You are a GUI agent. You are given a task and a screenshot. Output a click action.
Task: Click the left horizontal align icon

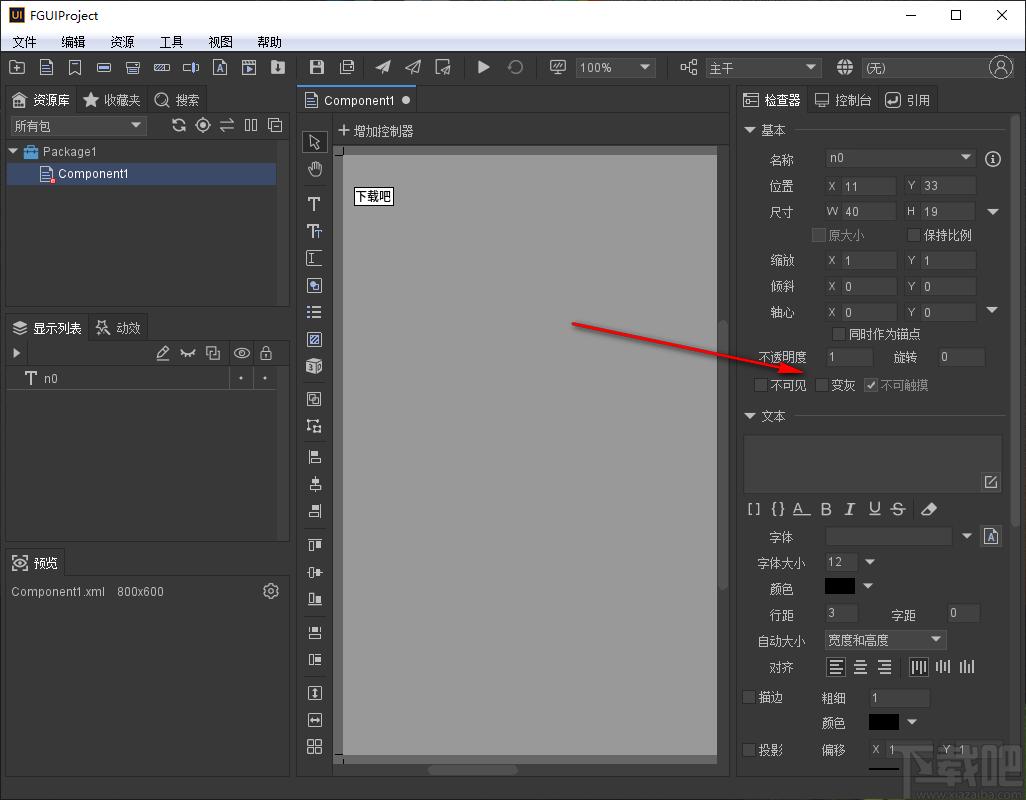point(836,667)
